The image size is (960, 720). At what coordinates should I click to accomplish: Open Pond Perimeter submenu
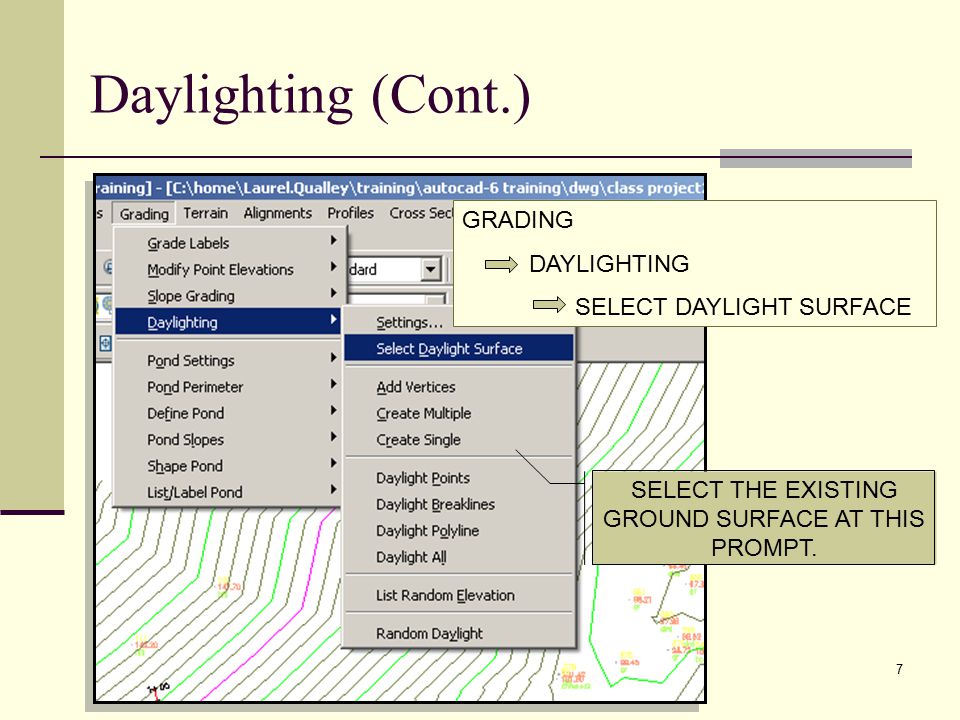click(x=228, y=387)
